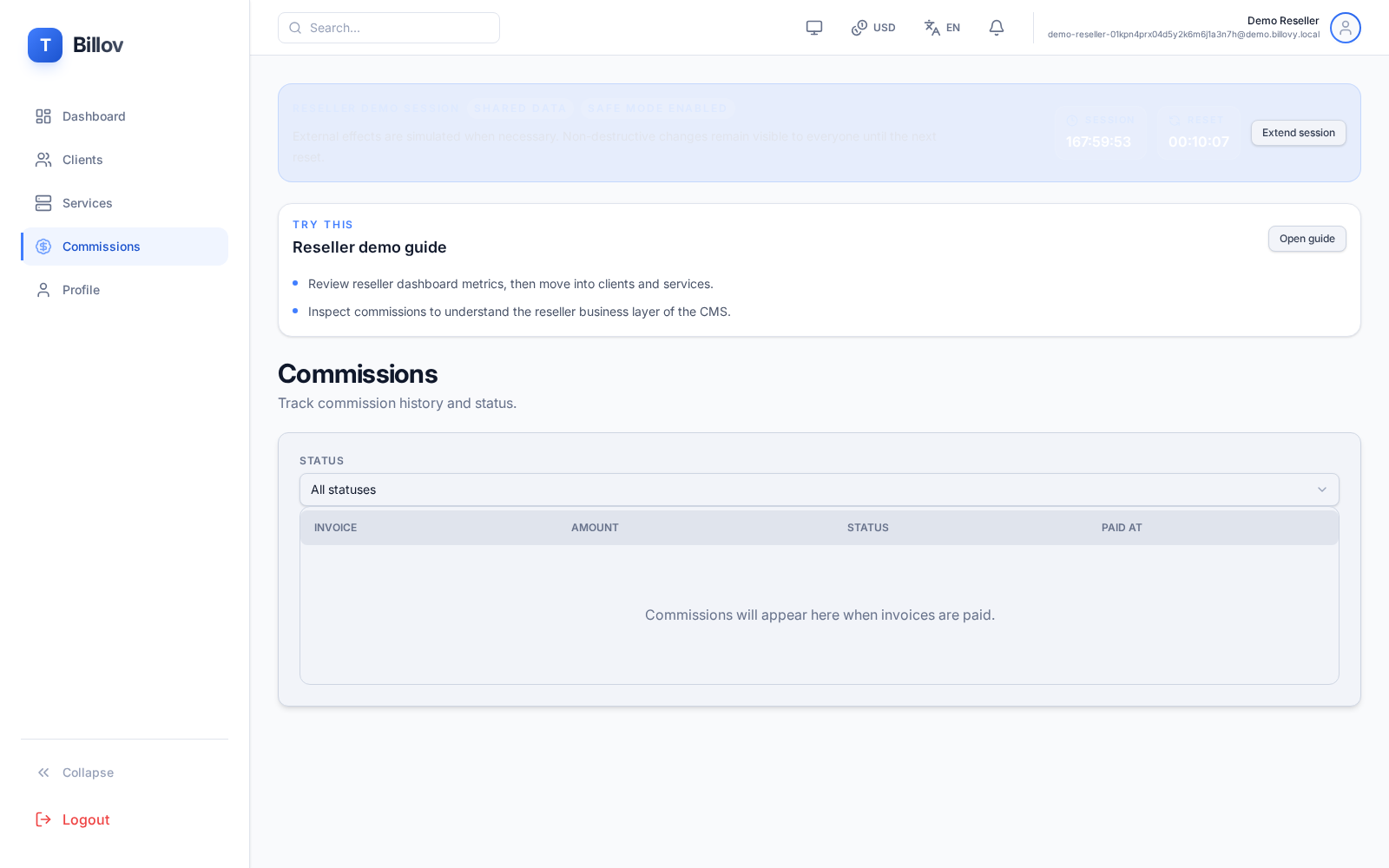Image resolution: width=1389 pixels, height=868 pixels.
Task: Open Services menu item label
Action: click(87, 203)
